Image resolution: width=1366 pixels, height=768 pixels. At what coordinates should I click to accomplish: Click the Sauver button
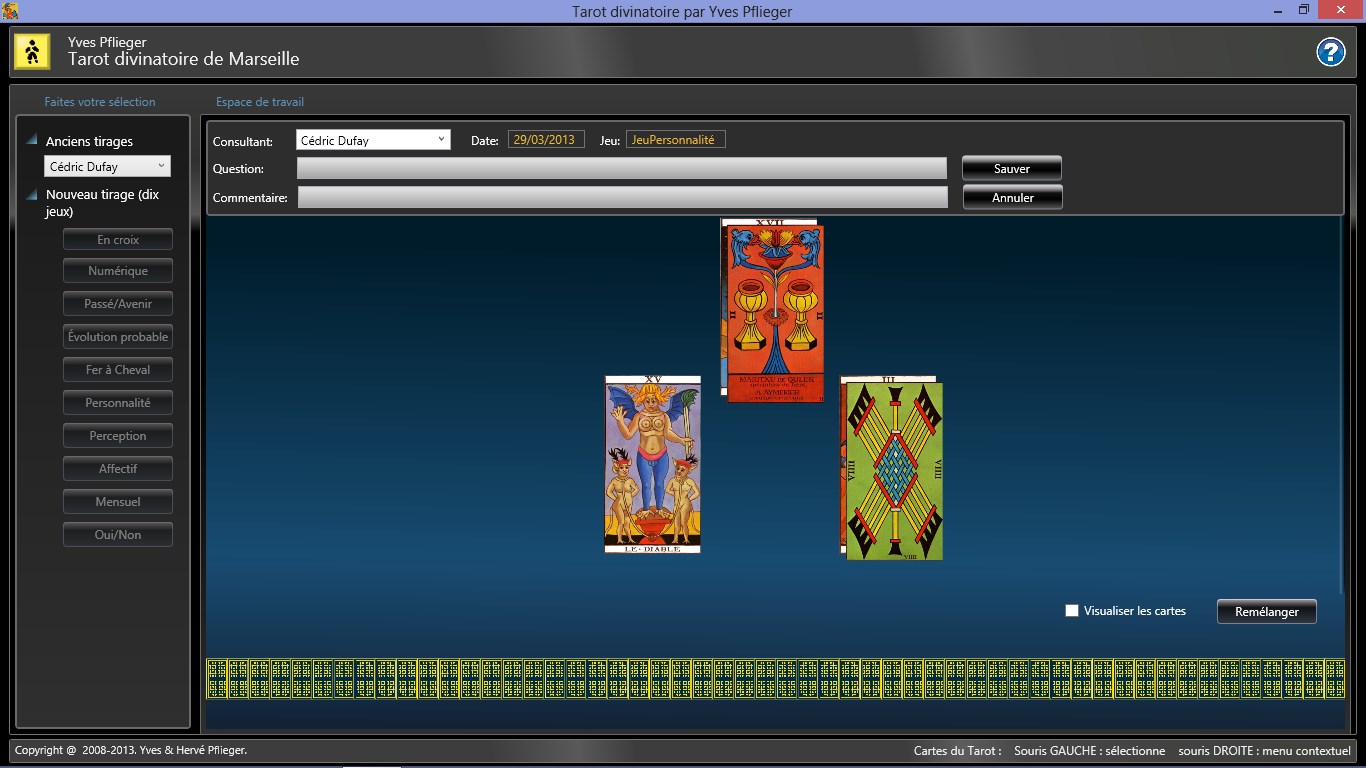point(1012,168)
